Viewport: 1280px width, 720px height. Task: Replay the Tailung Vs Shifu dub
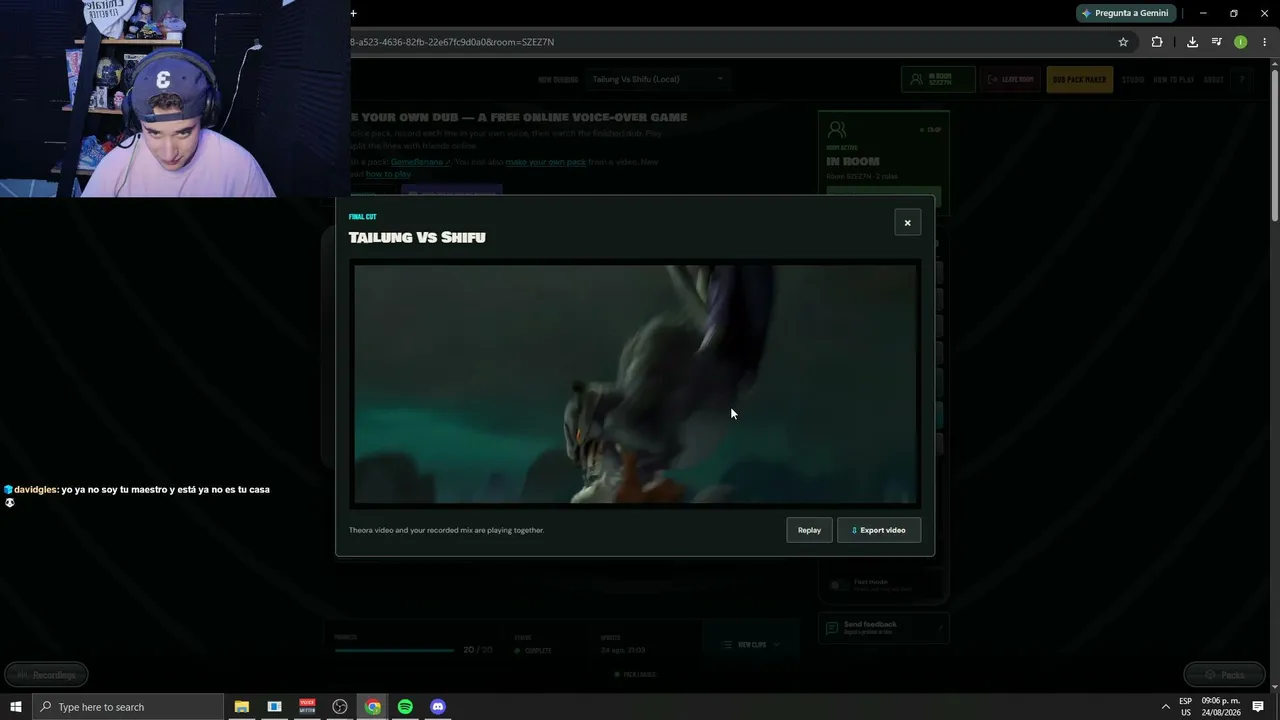click(x=809, y=530)
